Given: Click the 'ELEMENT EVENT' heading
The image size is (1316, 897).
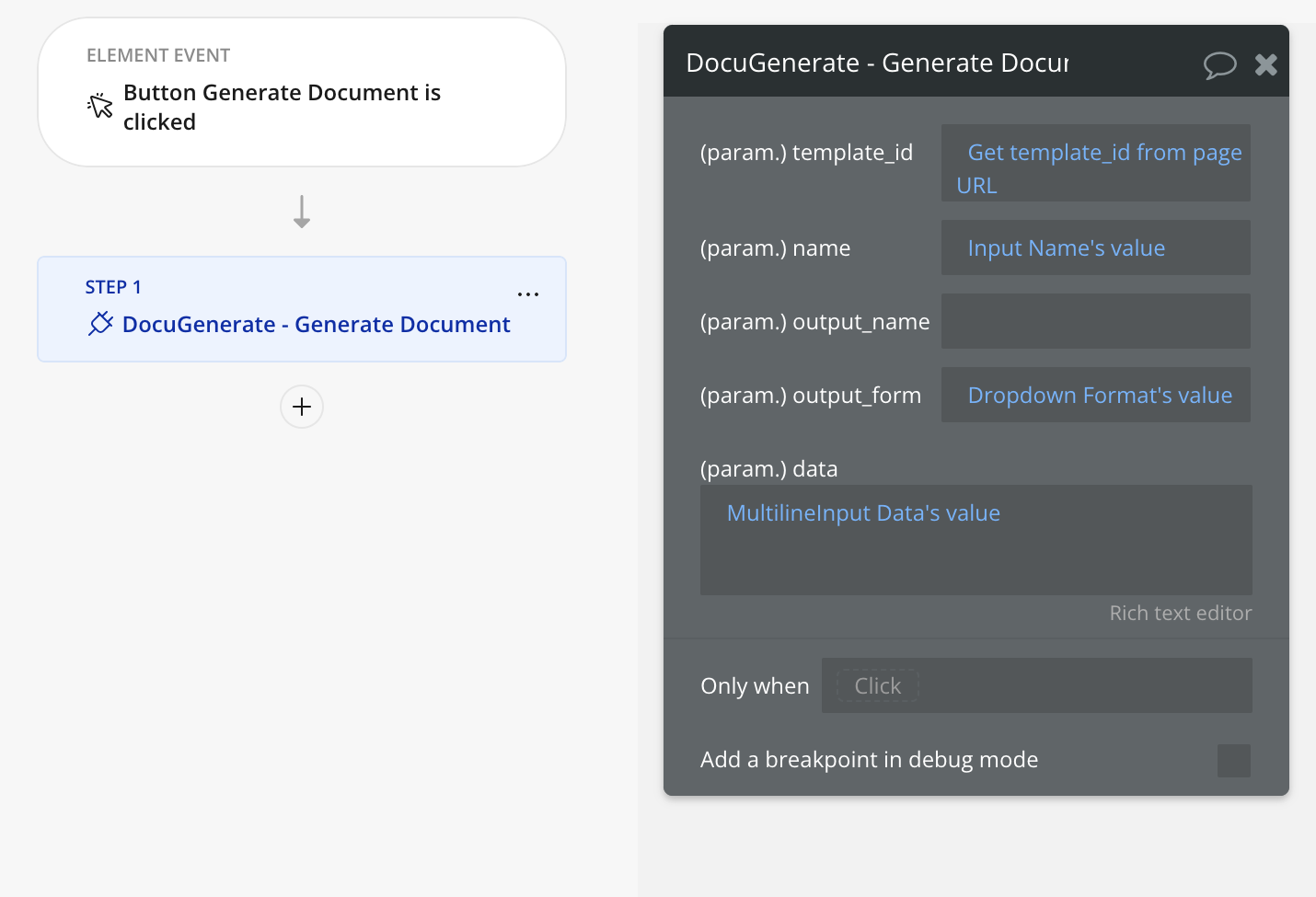Looking at the screenshot, I should coord(158,55).
